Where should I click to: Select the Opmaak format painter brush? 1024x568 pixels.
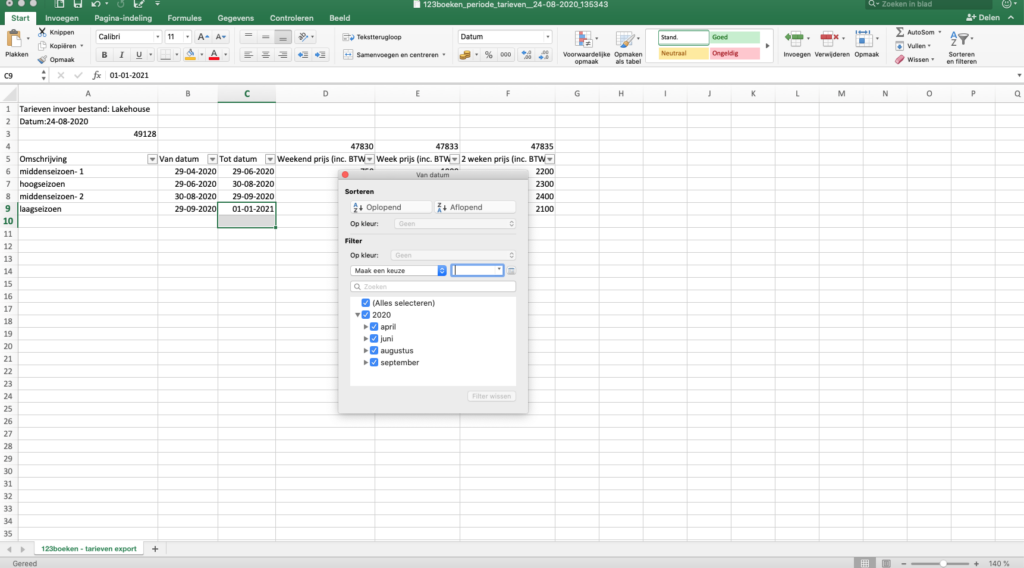coord(42,59)
